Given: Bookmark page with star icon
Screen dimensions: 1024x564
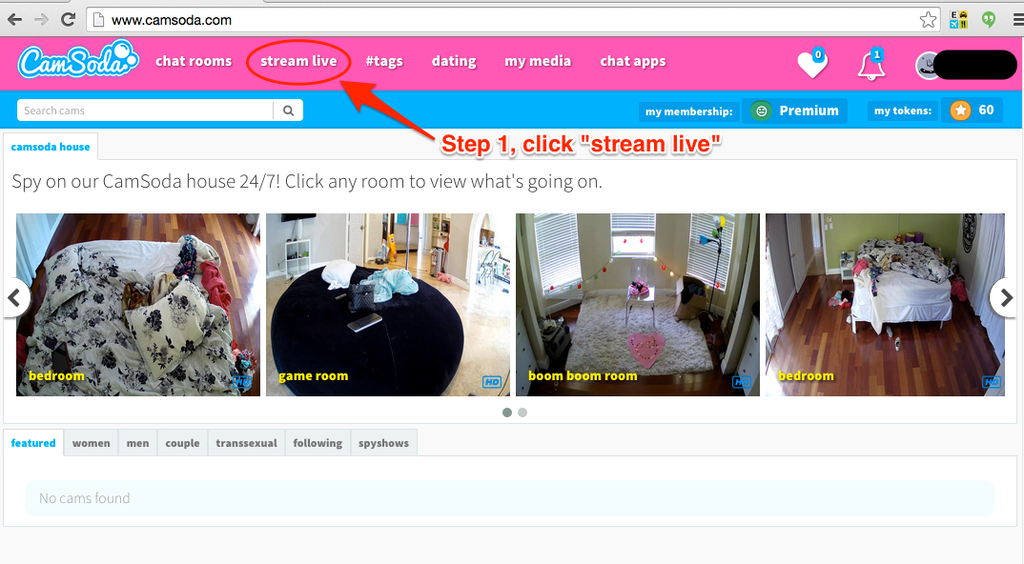Looking at the screenshot, I should tap(928, 19).
